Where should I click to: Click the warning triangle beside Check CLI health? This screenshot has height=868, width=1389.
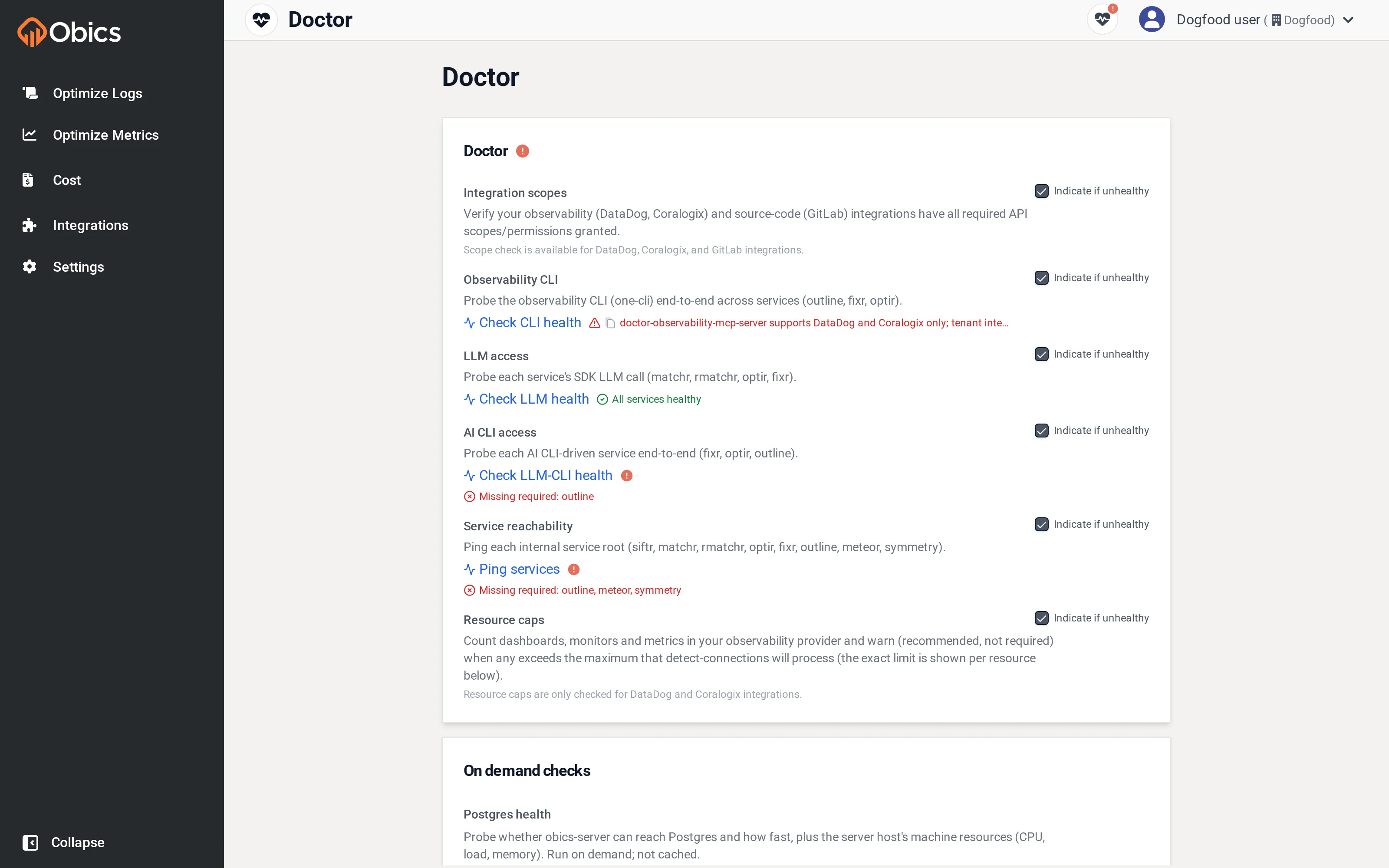tap(595, 323)
